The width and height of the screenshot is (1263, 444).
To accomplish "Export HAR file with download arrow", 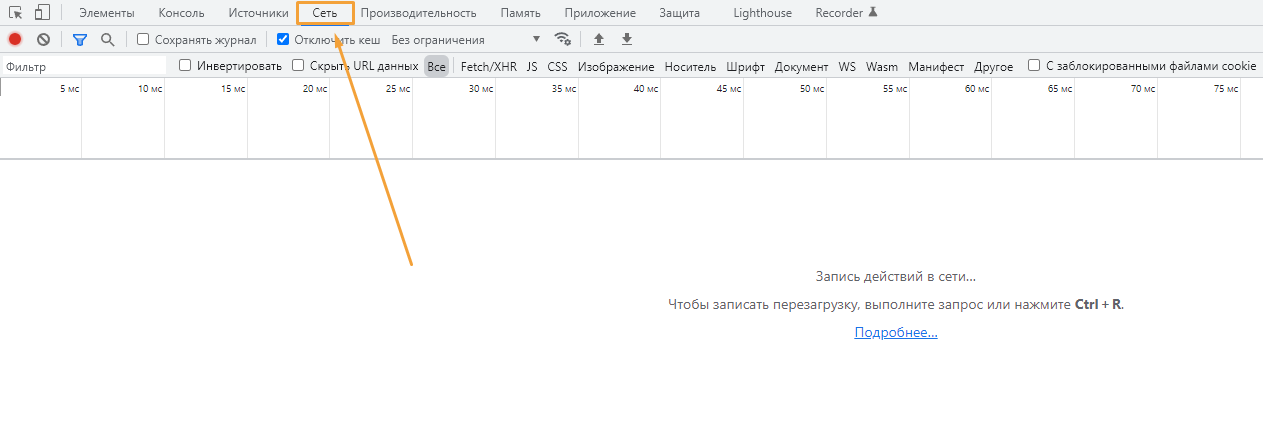I will point(627,40).
